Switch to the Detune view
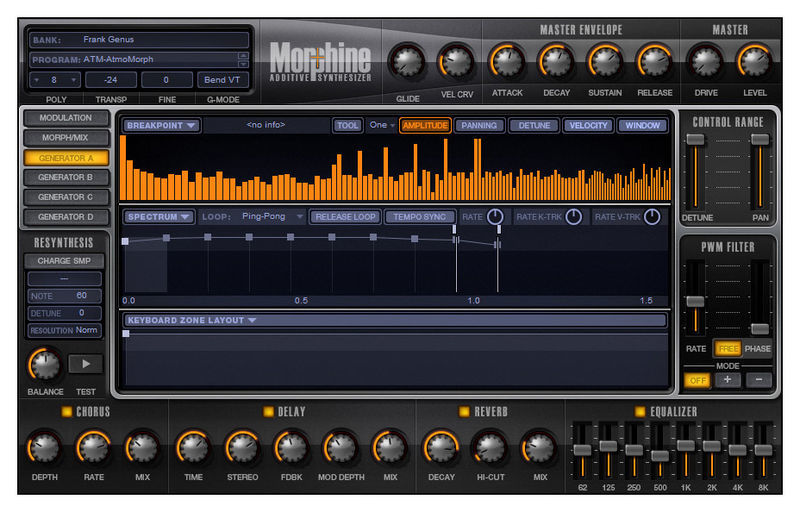Viewport: 800px width, 512px height. click(534, 125)
